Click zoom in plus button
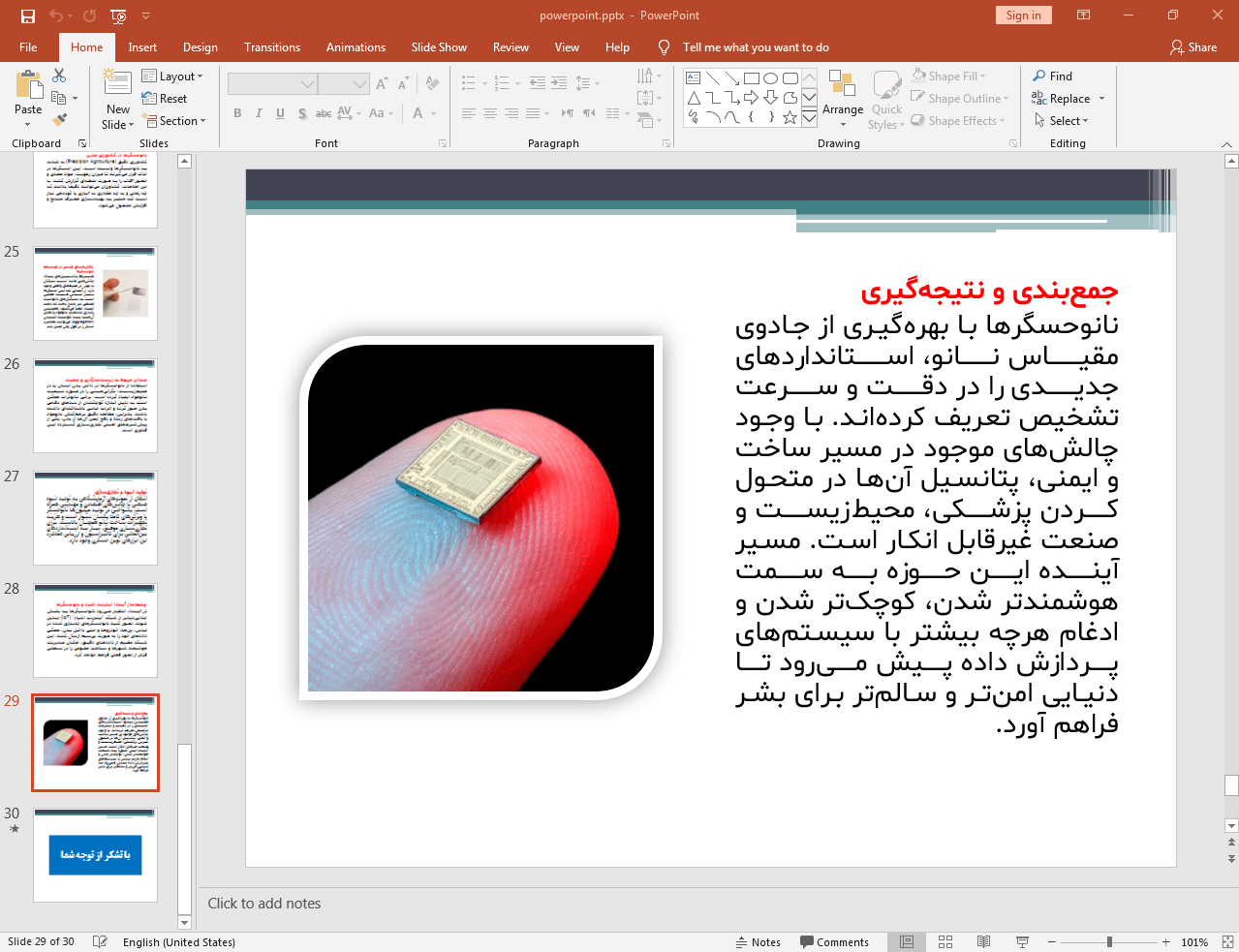This screenshot has width=1239, height=952. (x=1166, y=941)
